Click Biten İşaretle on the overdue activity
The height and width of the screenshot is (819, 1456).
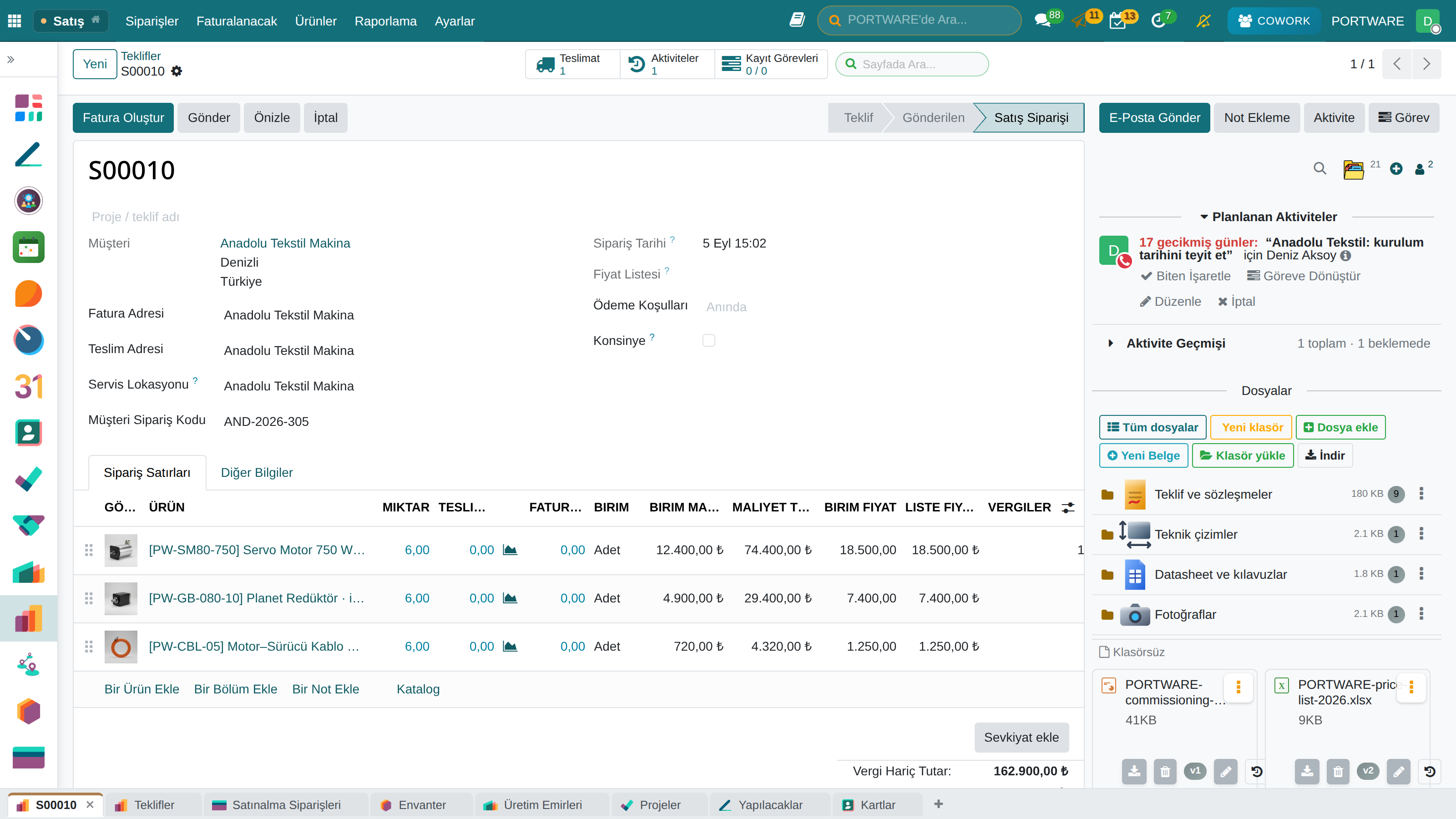coord(1186,276)
